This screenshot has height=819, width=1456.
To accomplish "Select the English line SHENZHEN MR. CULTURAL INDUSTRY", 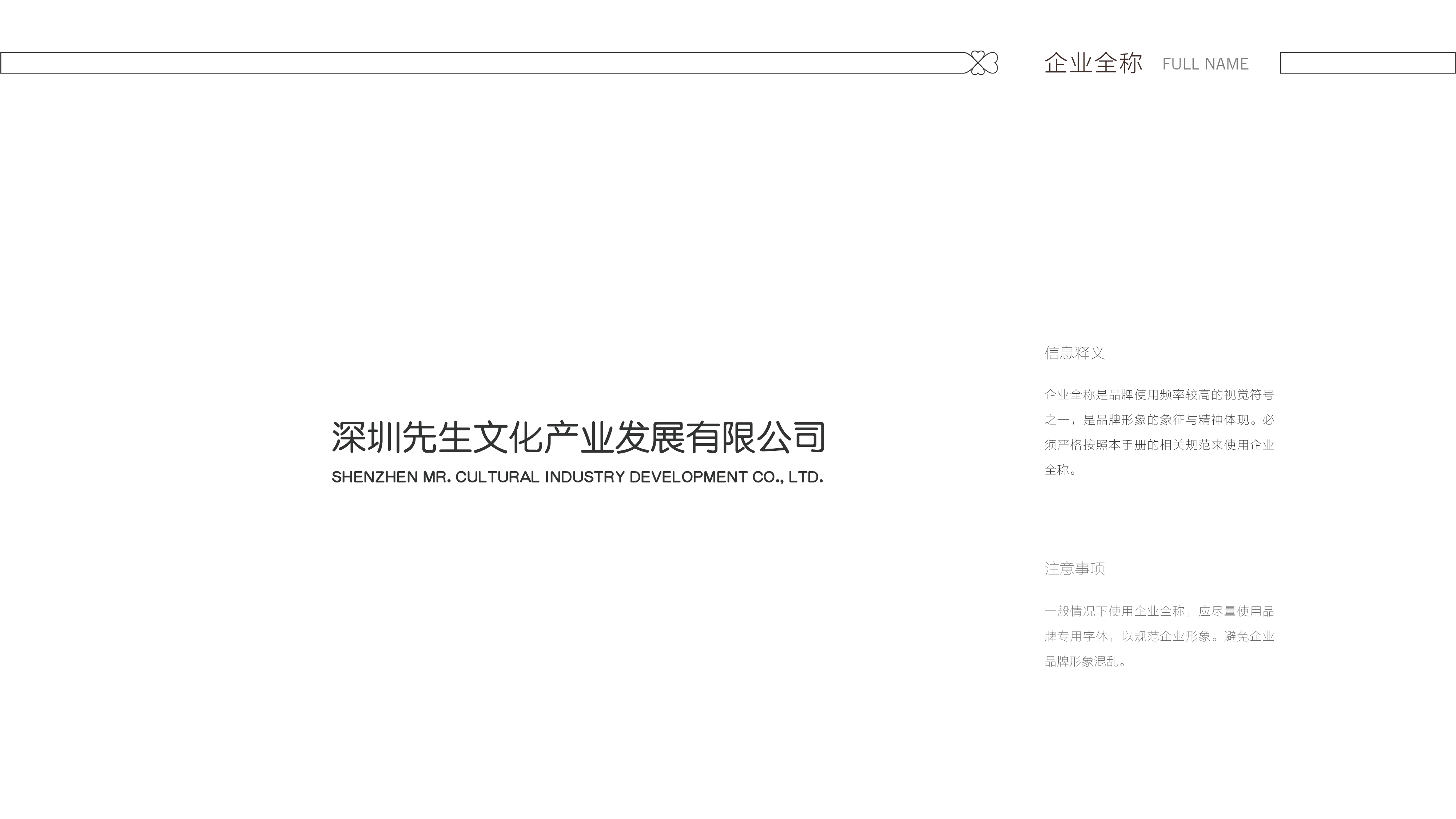I will click(577, 477).
